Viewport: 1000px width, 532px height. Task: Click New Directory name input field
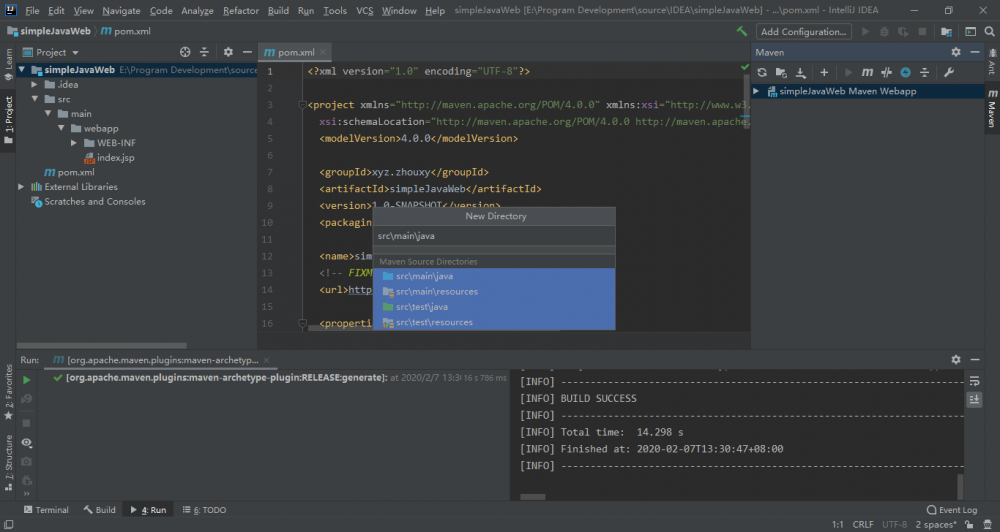(x=494, y=236)
